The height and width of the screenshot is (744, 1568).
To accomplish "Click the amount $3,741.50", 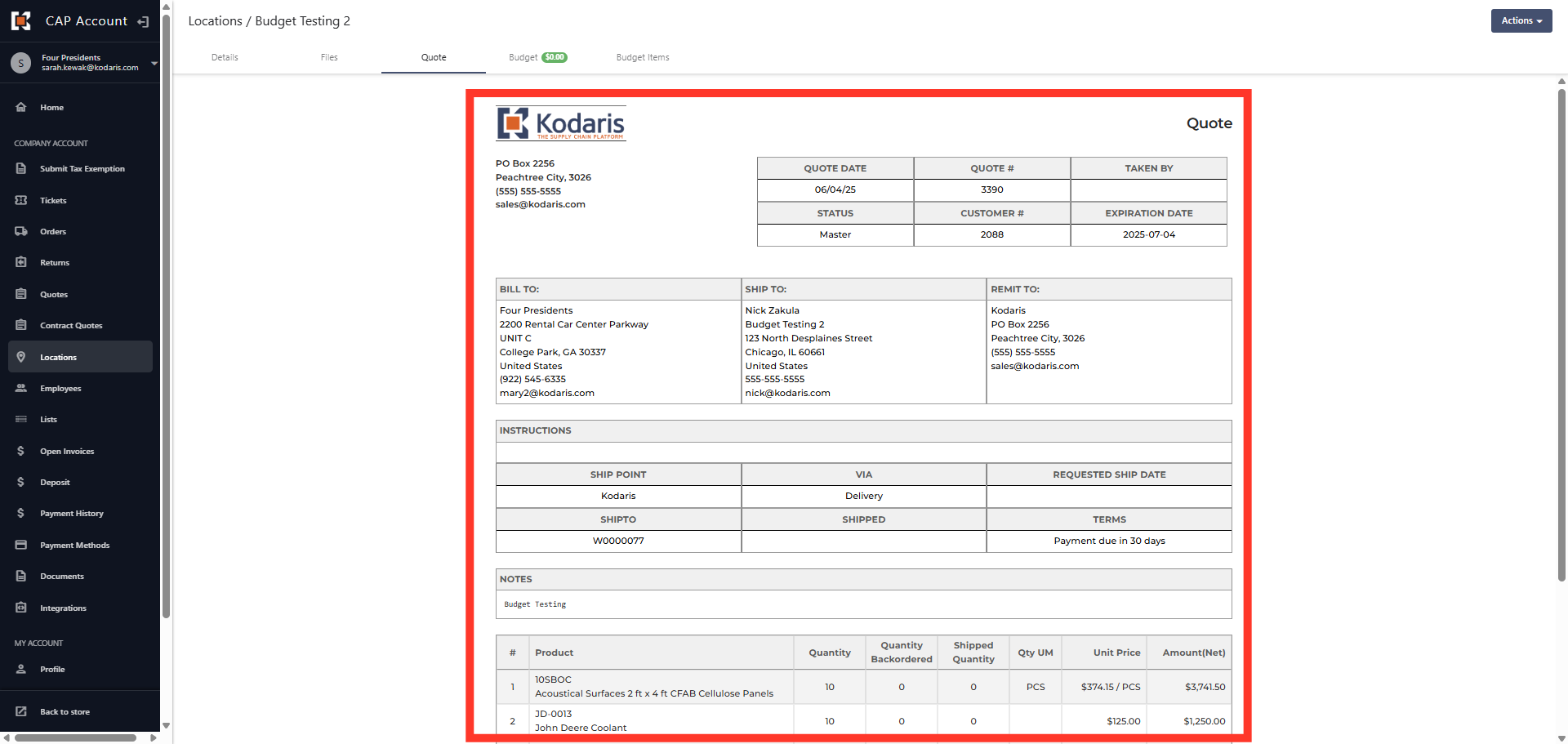I will click(x=1205, y=687).
